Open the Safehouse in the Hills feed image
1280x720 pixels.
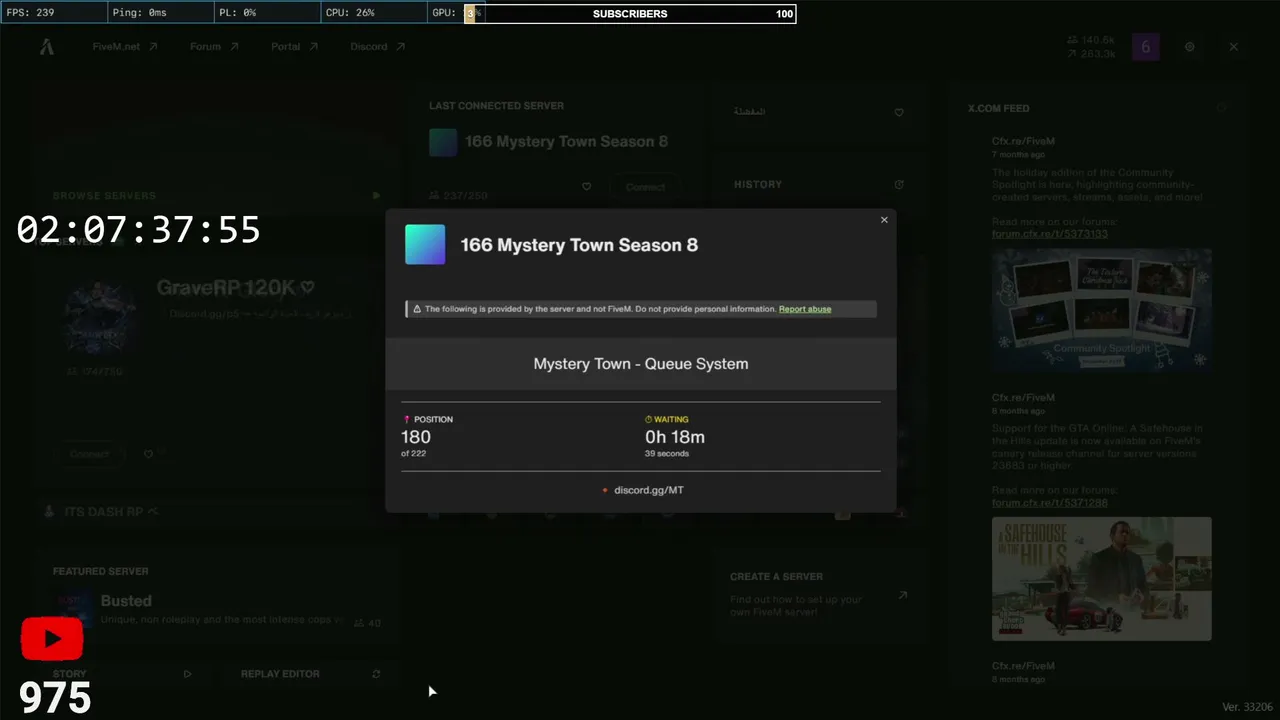click(1102, 579)
